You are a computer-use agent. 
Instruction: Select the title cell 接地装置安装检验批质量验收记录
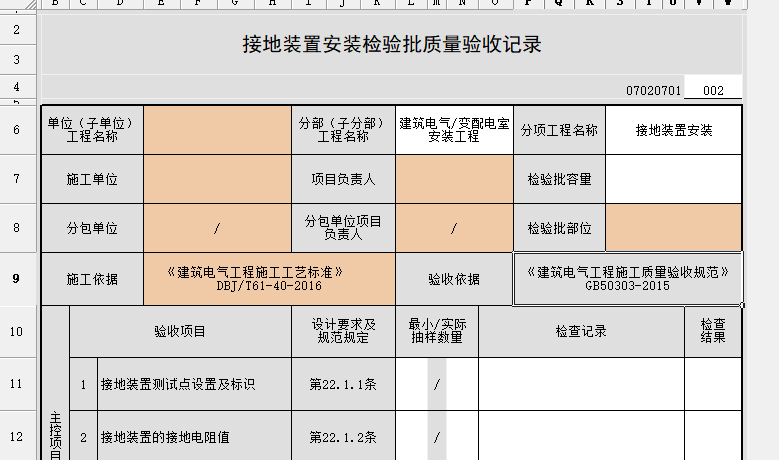click(x=391, y=44)
